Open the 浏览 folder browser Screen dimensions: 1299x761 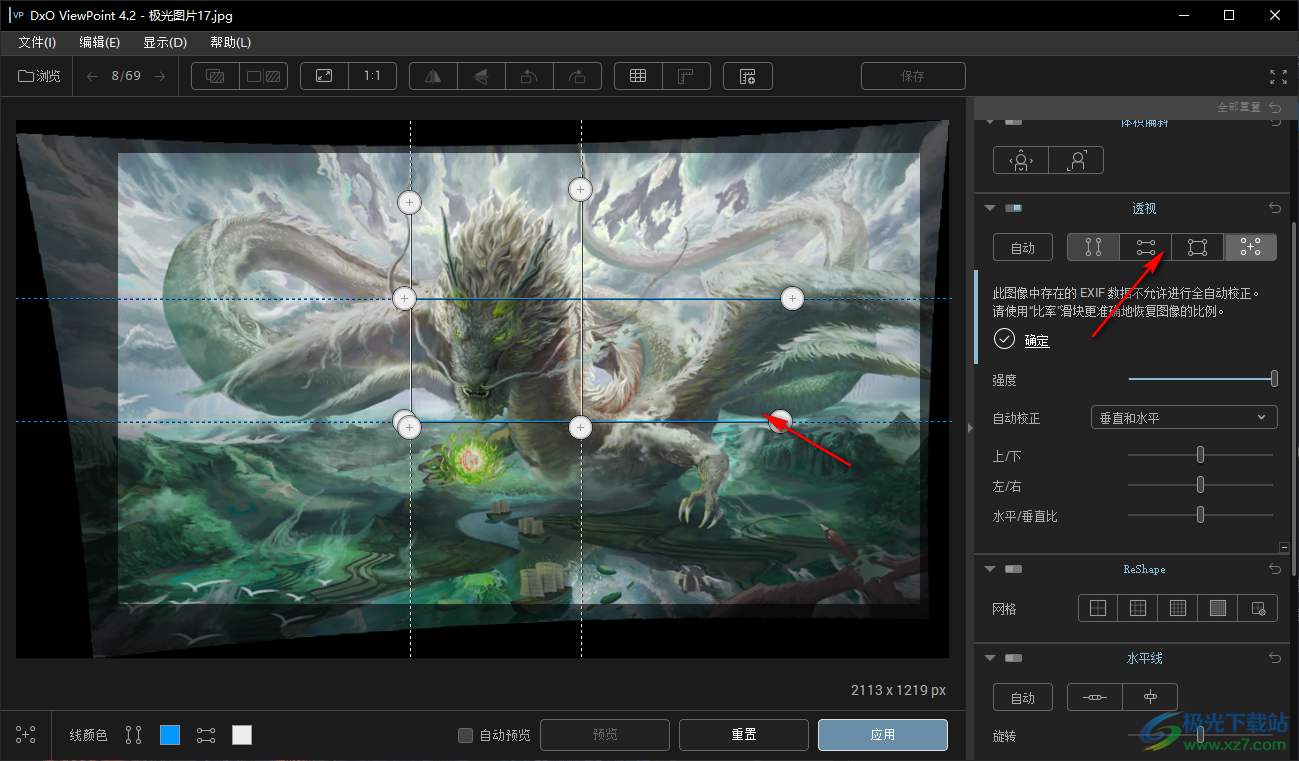(x=39, y=76)
